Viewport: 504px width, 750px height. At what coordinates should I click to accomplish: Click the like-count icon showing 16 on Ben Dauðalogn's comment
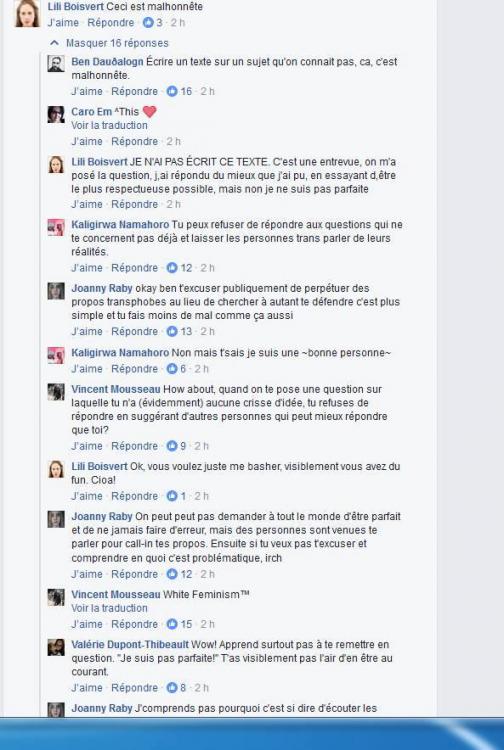172,91
